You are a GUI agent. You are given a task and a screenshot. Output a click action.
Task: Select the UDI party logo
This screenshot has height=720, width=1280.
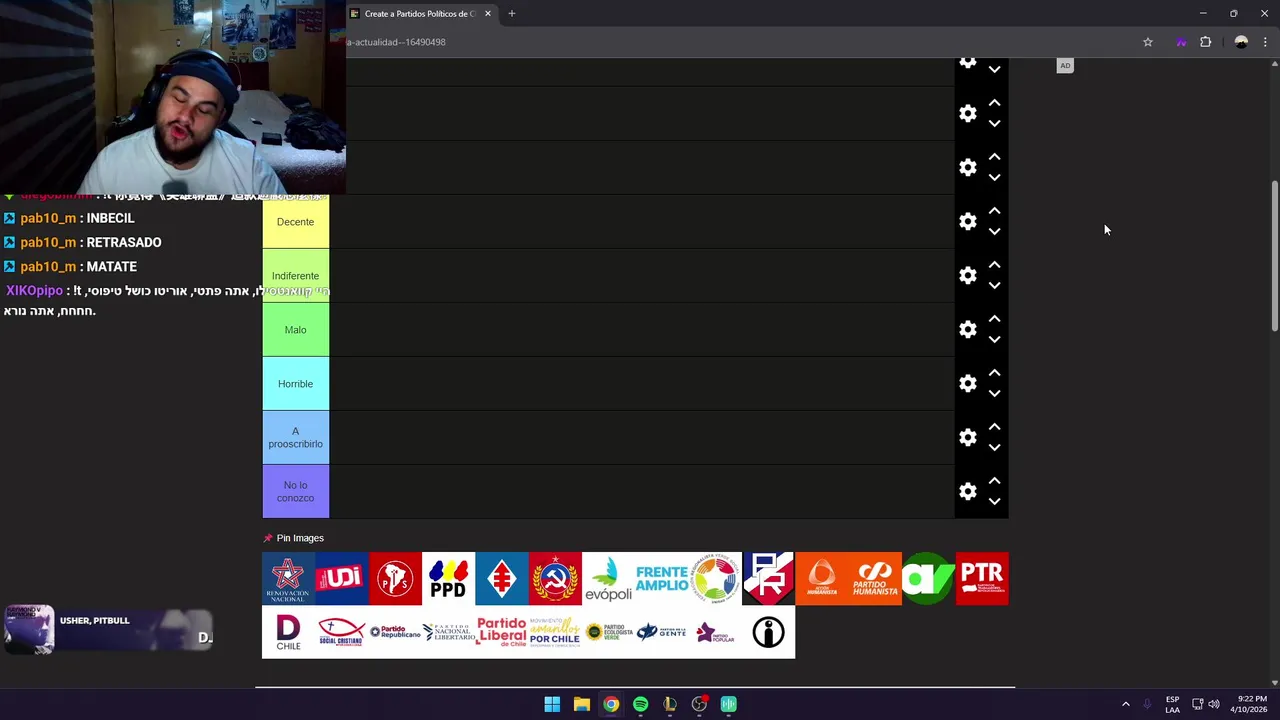pos(341,579)
